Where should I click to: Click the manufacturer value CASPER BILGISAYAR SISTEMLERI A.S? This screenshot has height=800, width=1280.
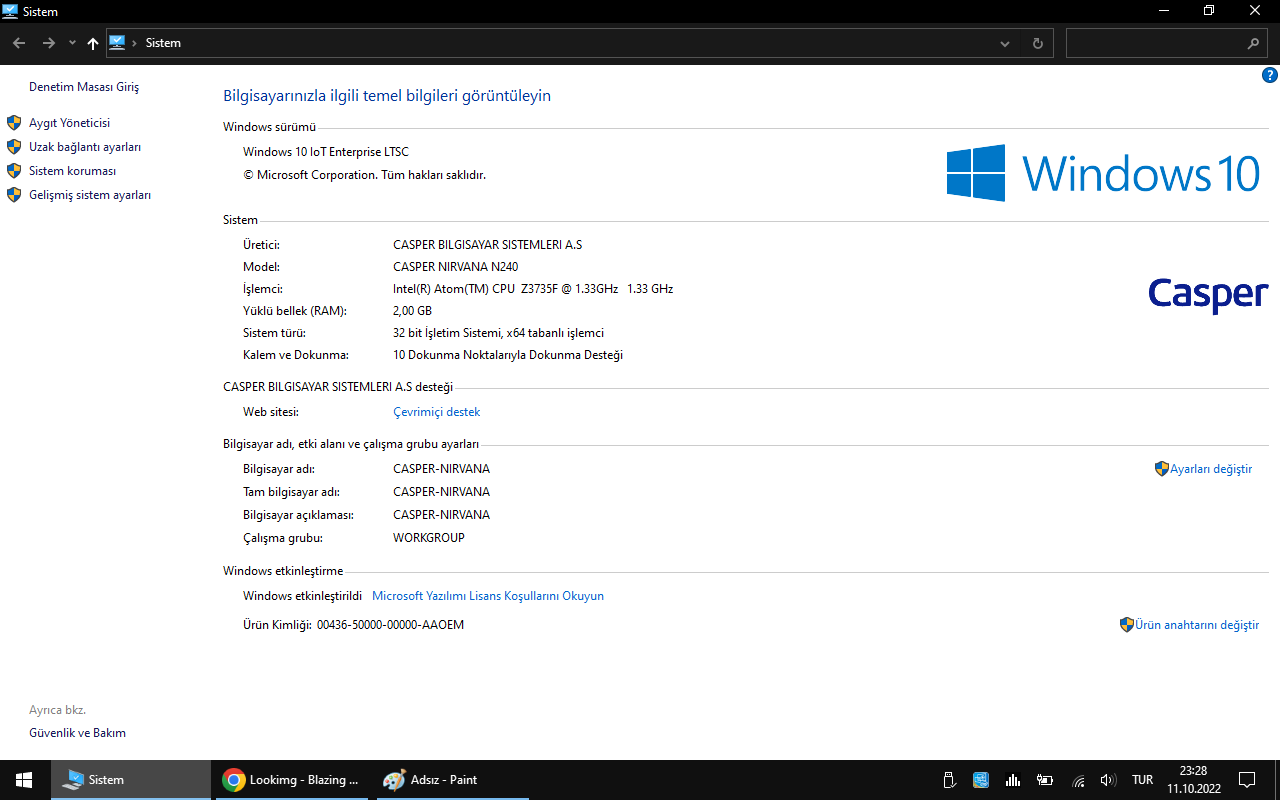[487, 245]
